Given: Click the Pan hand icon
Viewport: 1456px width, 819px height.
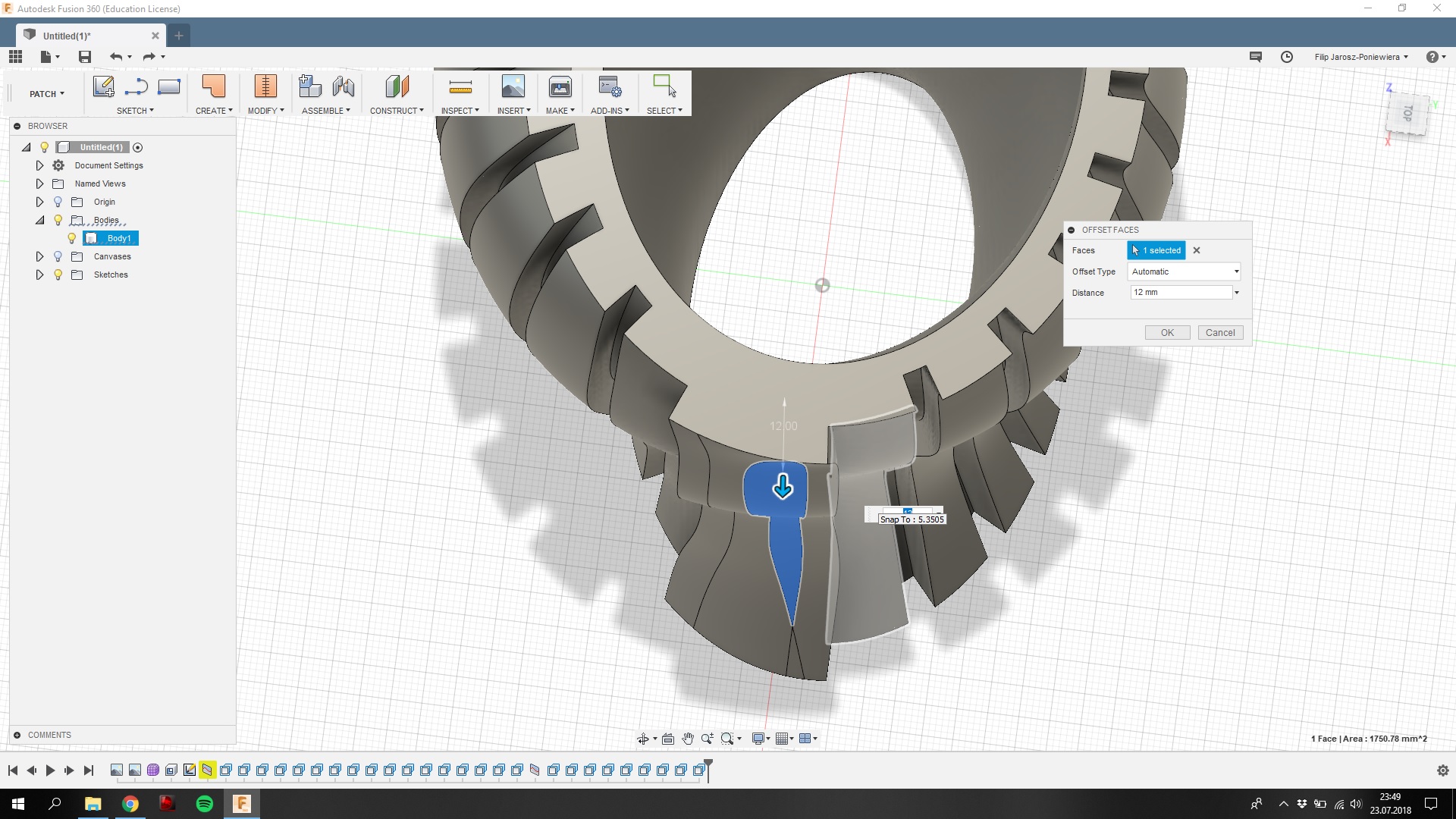Looking at the screenshot, I should pos(688,739).
